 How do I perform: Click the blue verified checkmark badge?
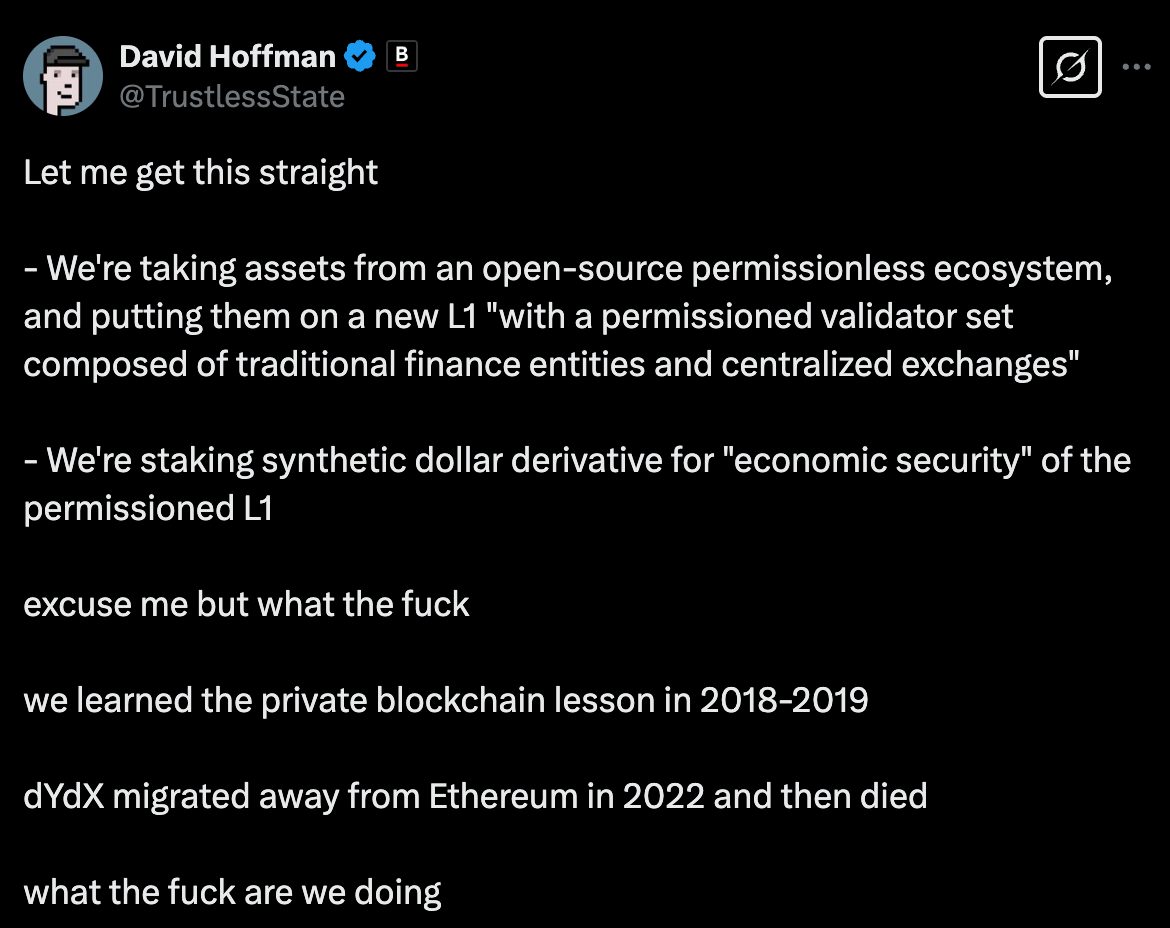click(x=360, y=56)
